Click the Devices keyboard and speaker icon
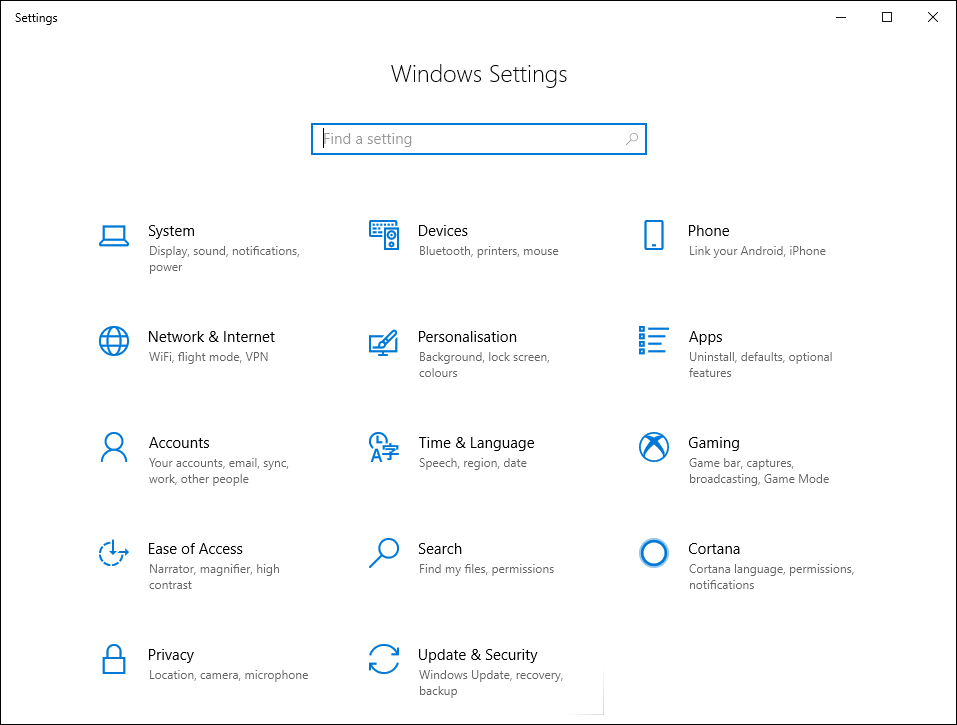 point(384,235)
